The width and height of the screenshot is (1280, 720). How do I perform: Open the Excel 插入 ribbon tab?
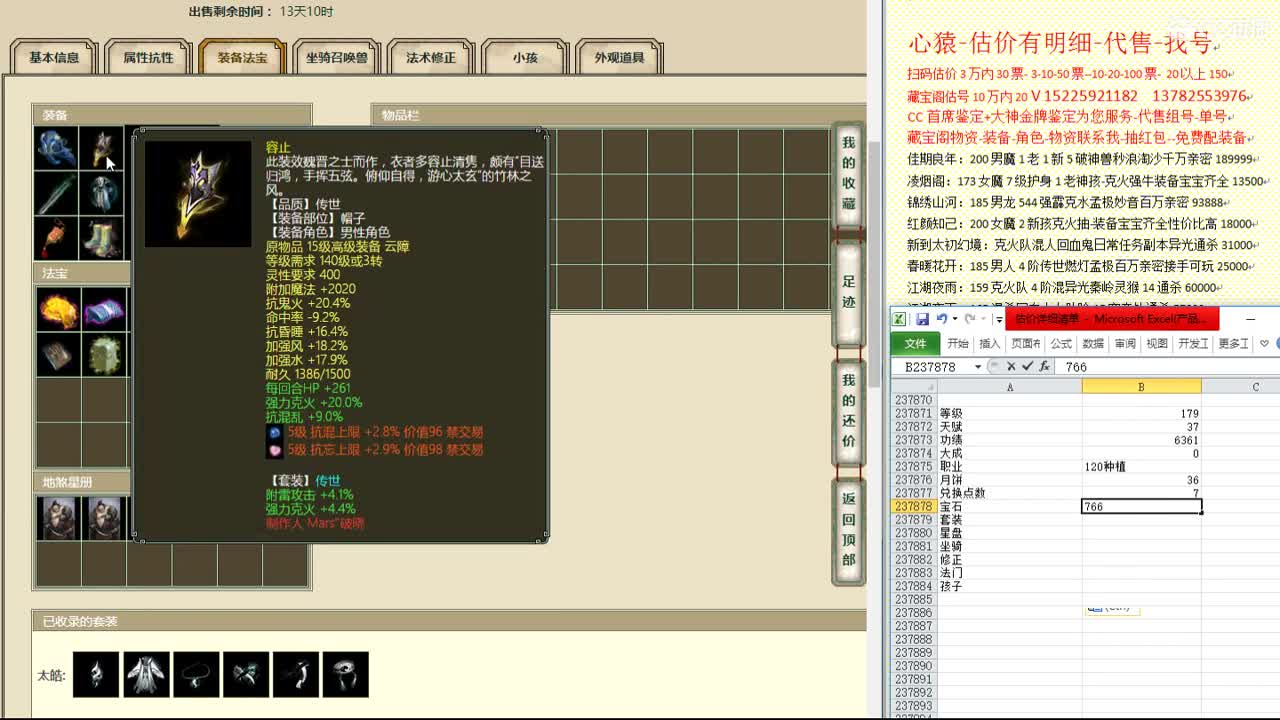click(990, 344)
